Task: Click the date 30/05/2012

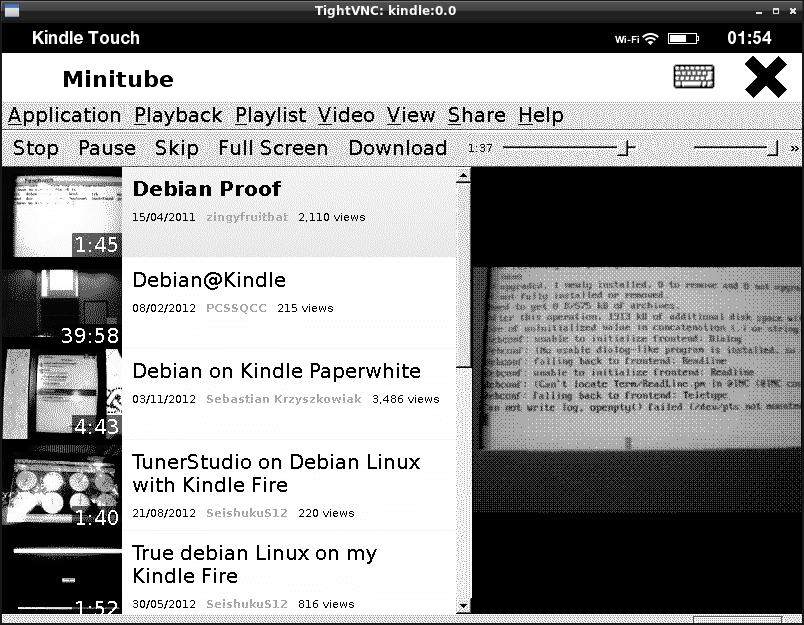Action: click(x=164, y=604)
